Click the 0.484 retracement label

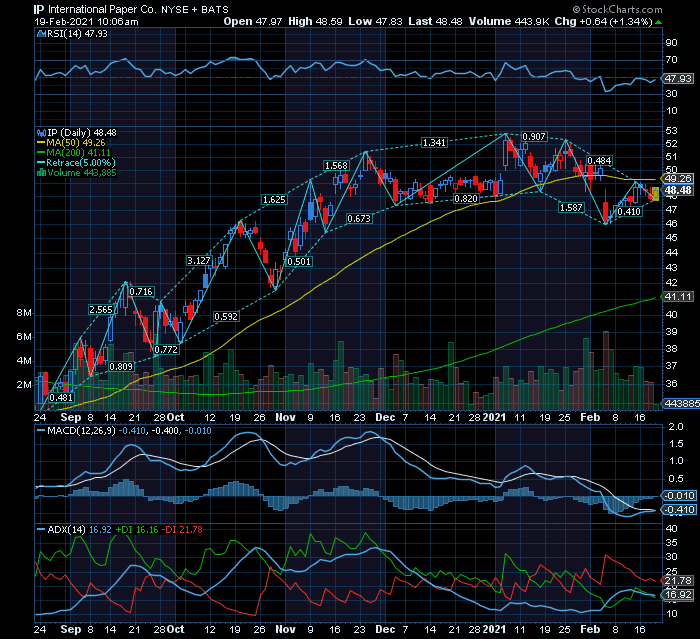[599, 161]
